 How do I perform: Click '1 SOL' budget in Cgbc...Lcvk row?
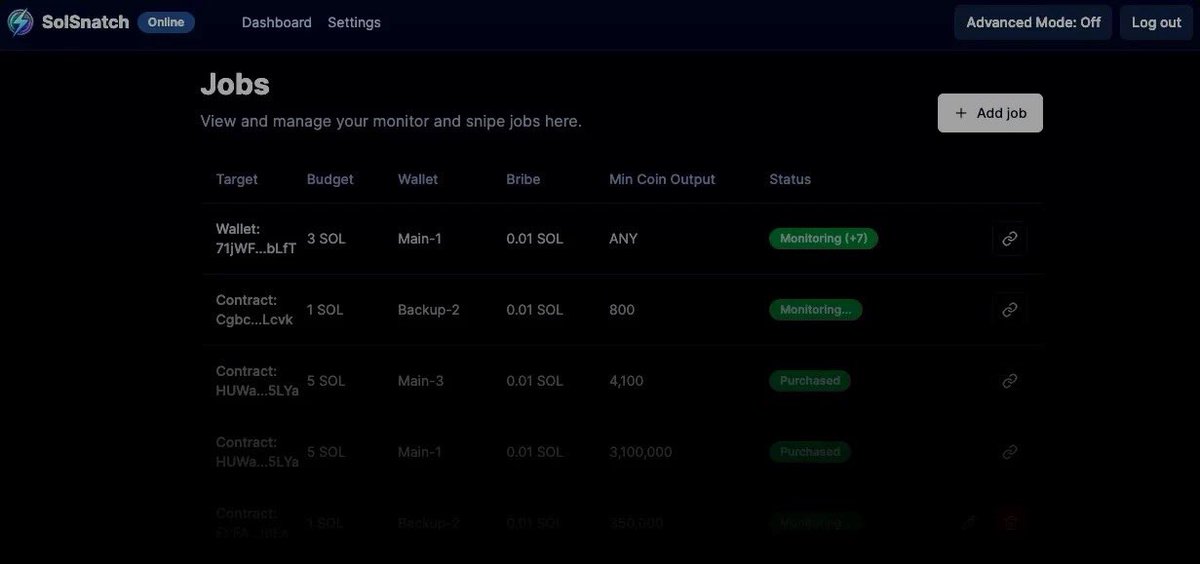[325, 310]
